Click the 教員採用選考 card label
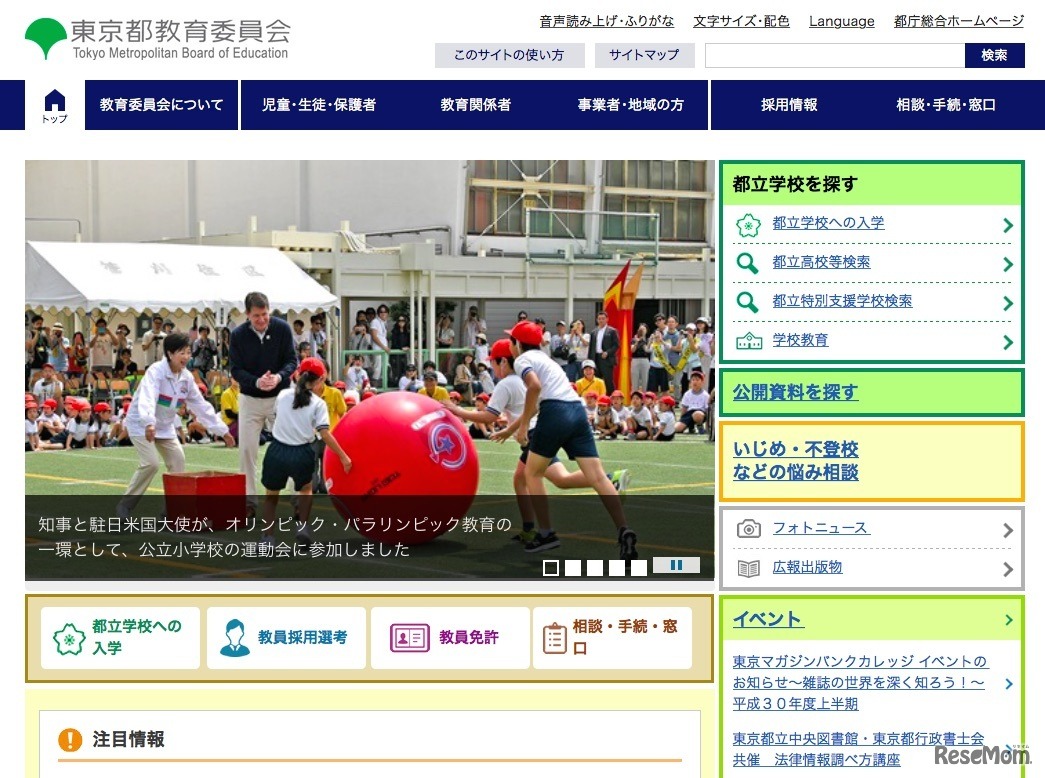Viewport: 1045px width, 778px height. pos(303,637)
